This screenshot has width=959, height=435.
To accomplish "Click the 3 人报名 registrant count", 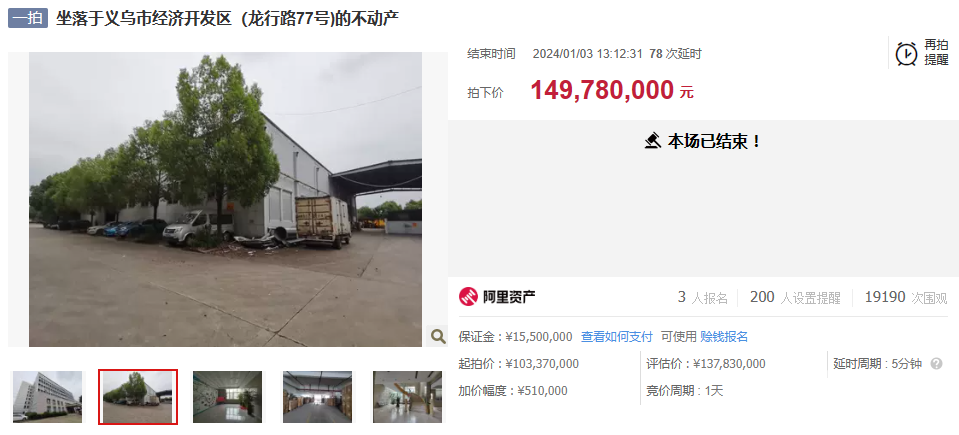I will (703, 297).
